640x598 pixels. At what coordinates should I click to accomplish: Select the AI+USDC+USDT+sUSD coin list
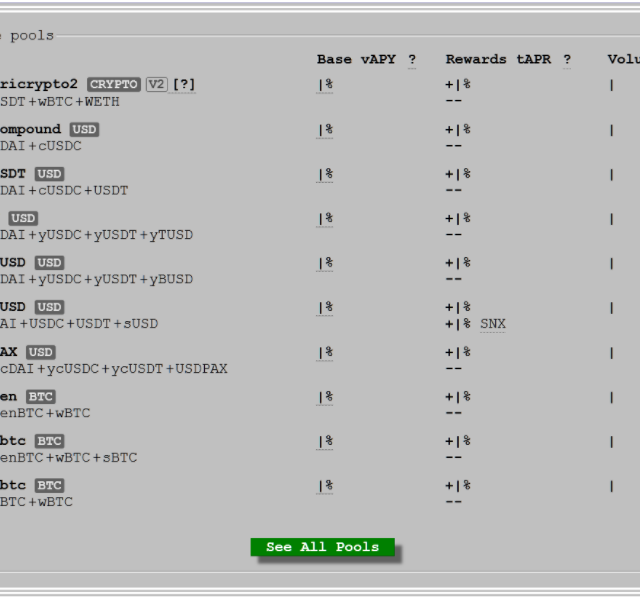pos(79,324)
